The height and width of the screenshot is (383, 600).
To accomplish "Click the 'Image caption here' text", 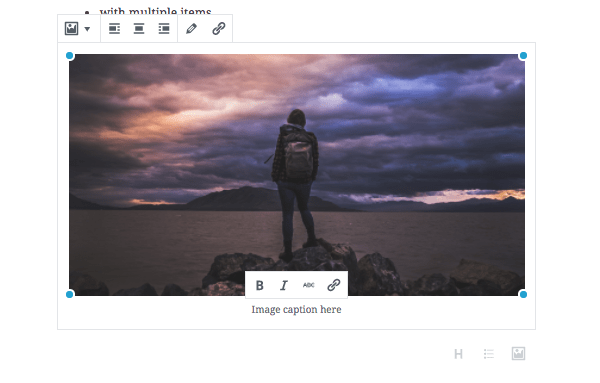I will click(x=296, y=310).
